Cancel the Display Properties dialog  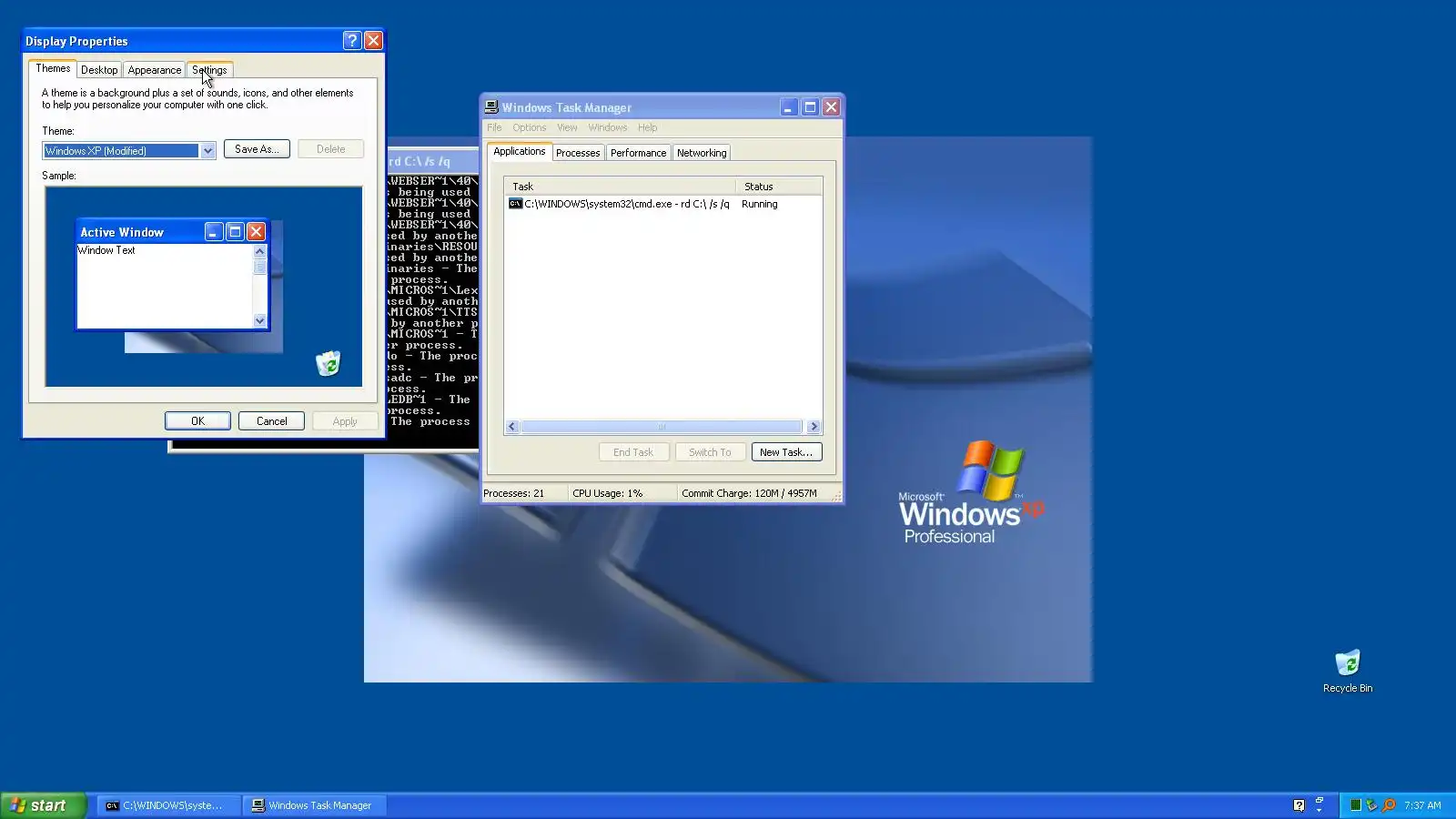[271, 421]
